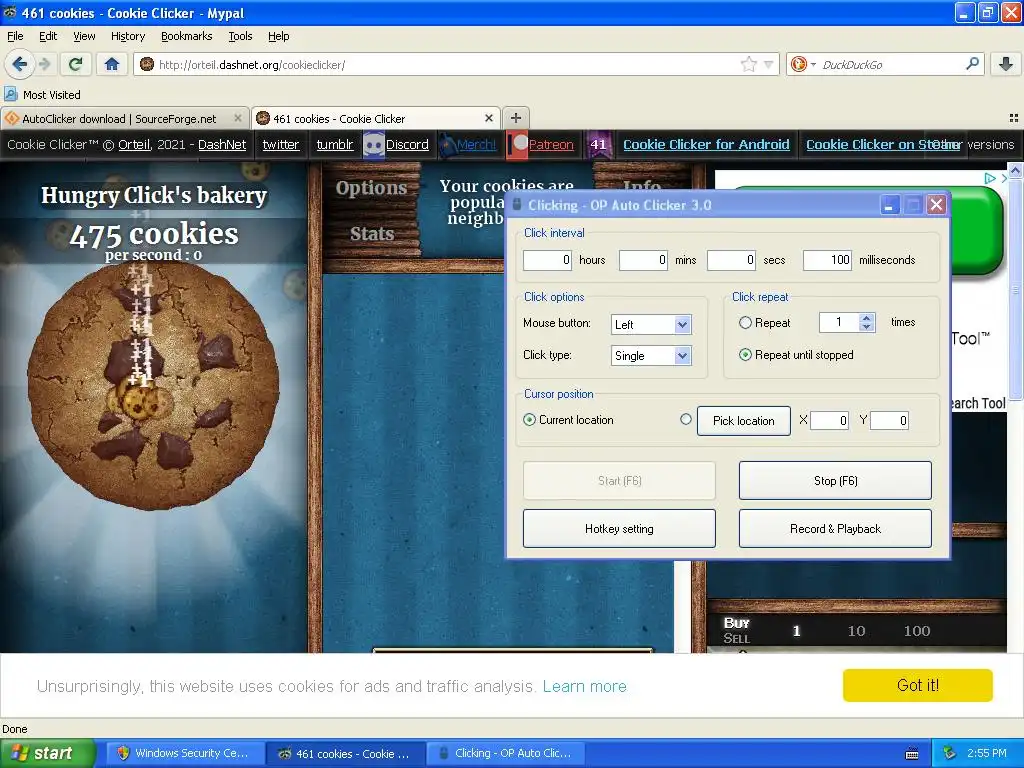
Task: Click the keyboard icon in the taskbar
Action: pyautogui.click(x=912, y=754)
